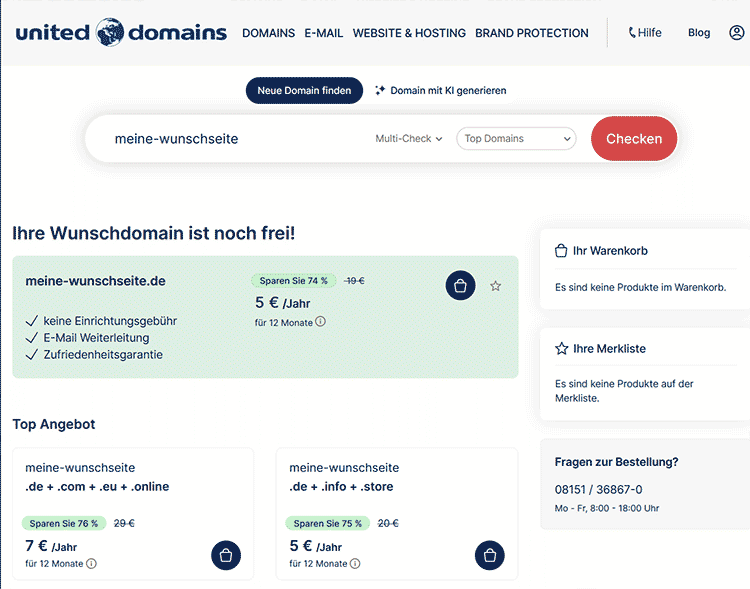Star meine-wunschseite.de to add to Merkliste

tap(496, 286)
